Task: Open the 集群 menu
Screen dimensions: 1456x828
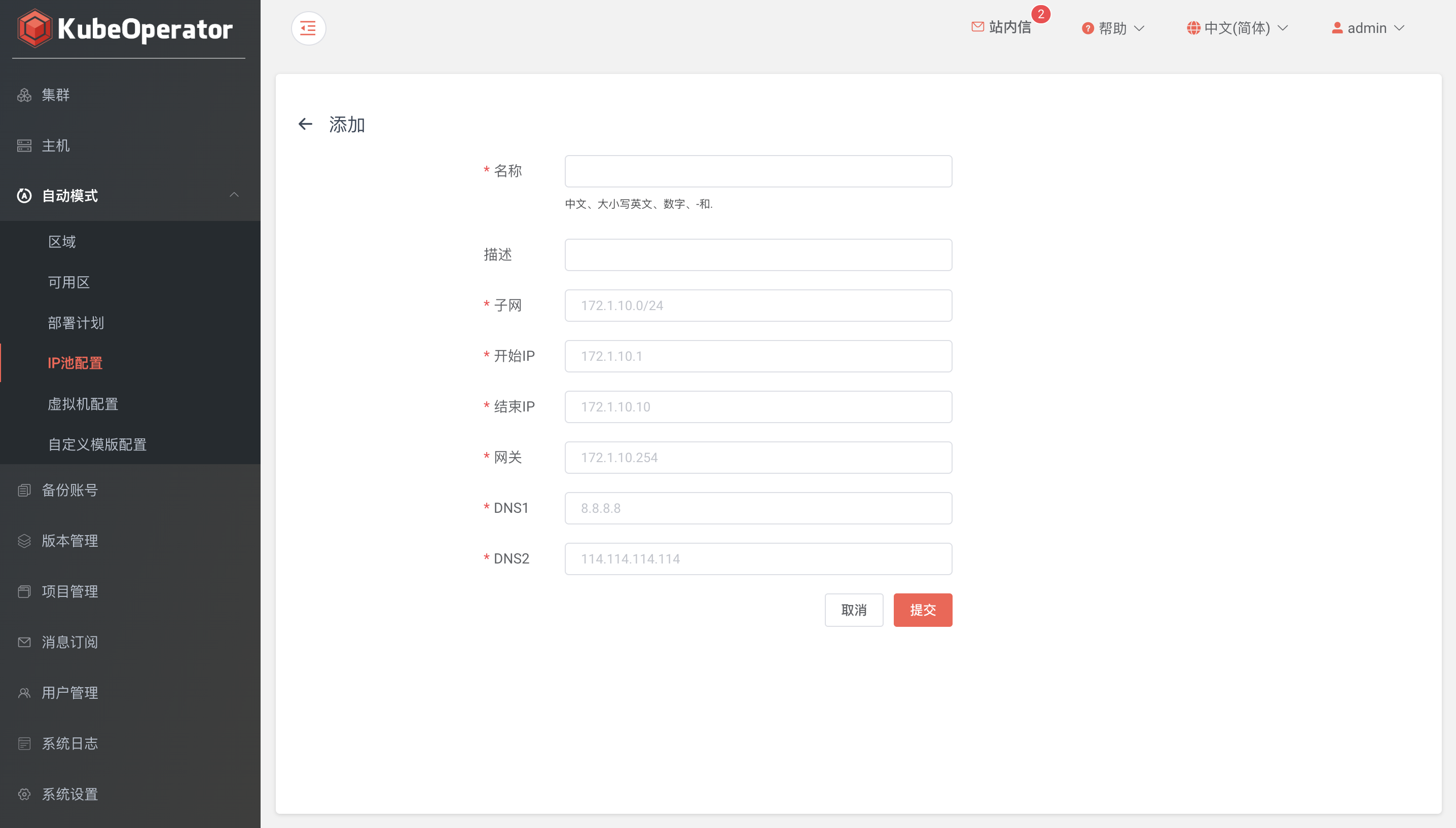Action: point(130,95)
